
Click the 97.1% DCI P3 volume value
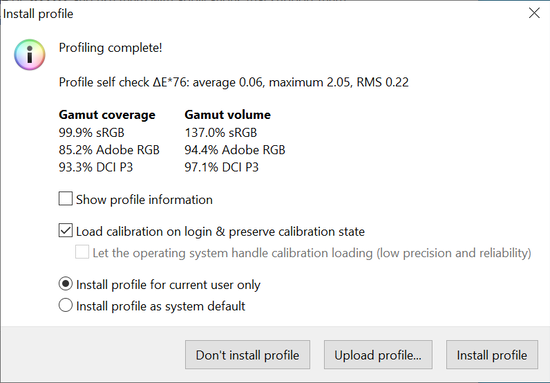(x=222, y=167)
